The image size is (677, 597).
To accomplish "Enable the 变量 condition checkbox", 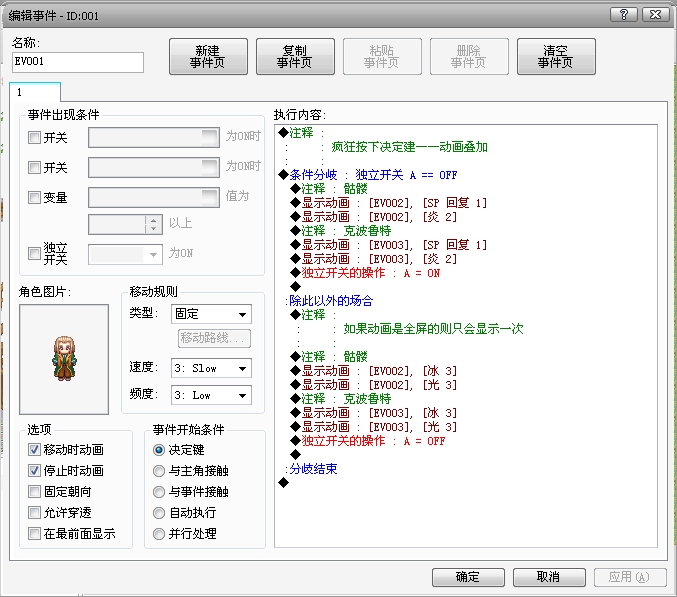I will [34, 198].
